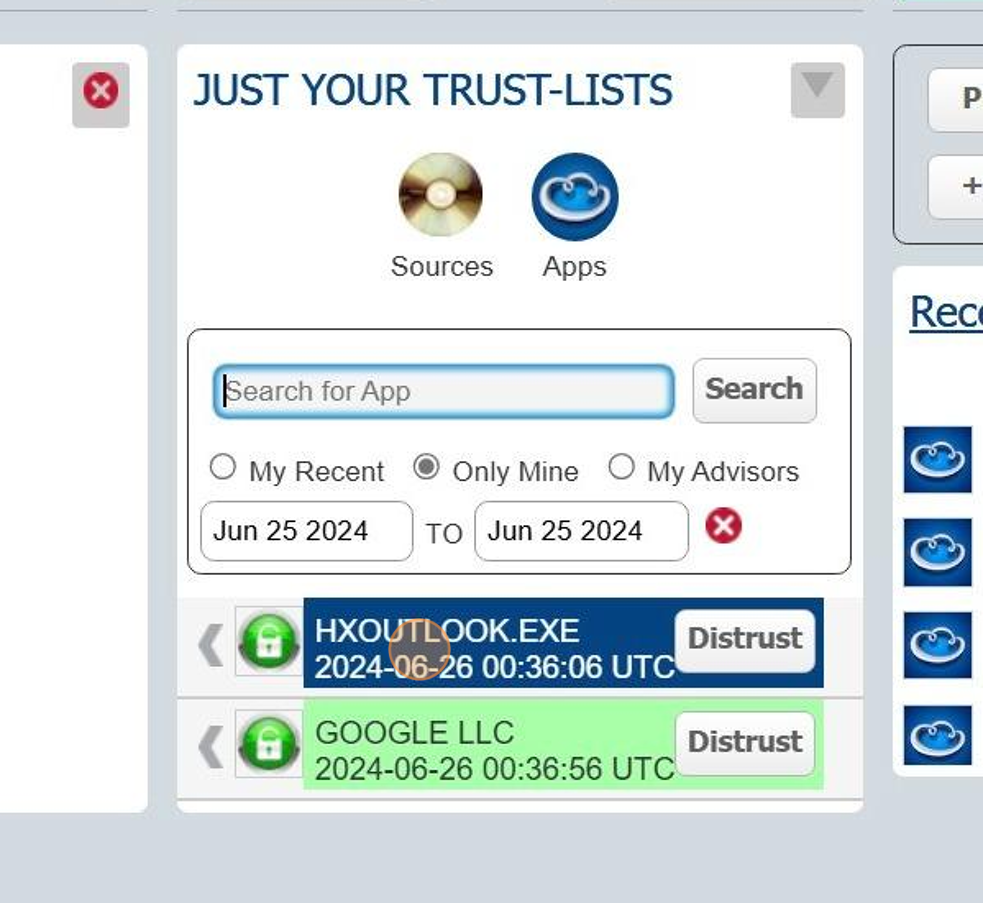Select the Only Mine radio button
This screenshot has height=903, width=983.
click(427, 467)
